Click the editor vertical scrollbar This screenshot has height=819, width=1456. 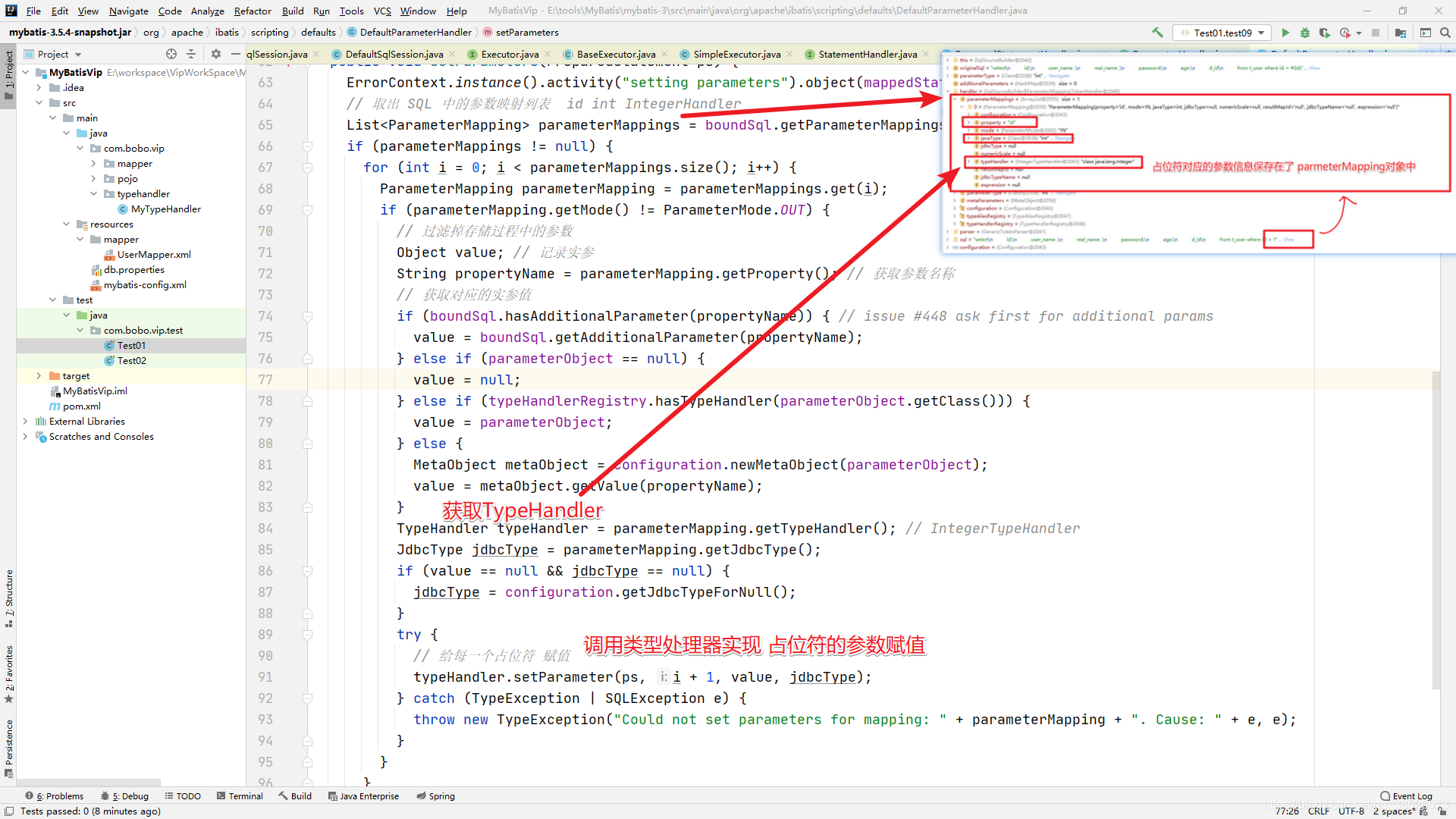tap(1436, 531)
